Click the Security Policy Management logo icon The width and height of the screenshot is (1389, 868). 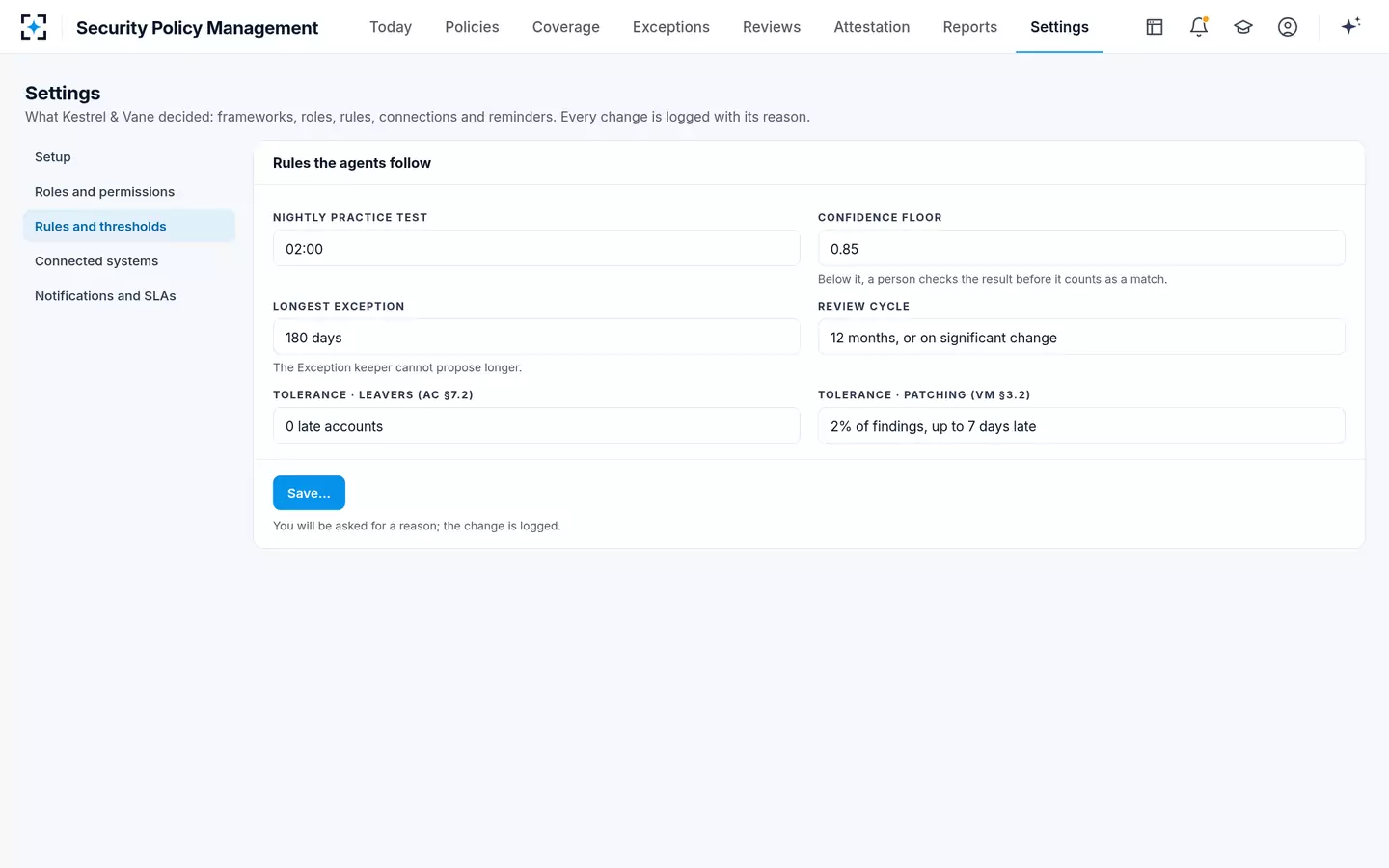click(34, 27)
